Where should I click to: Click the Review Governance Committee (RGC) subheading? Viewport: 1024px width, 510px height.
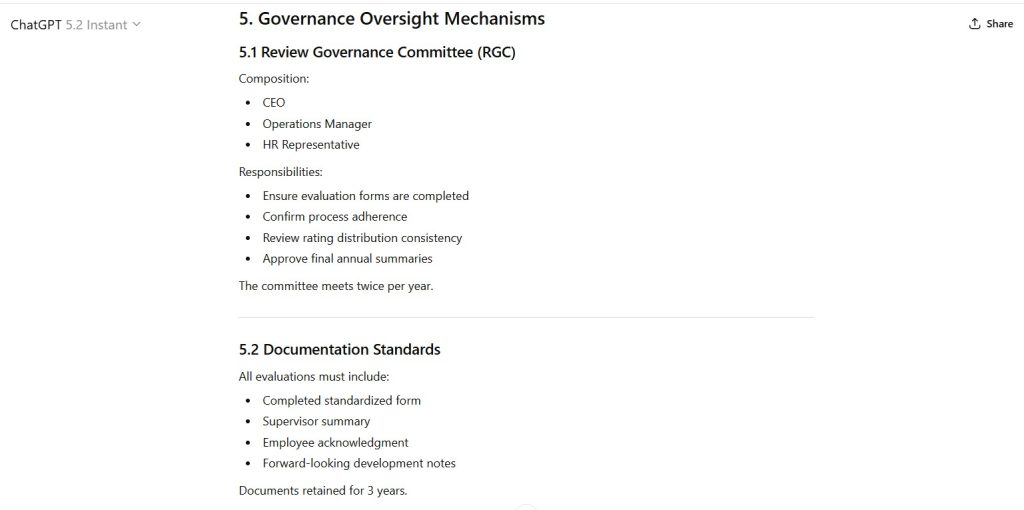tap(377, 52)
